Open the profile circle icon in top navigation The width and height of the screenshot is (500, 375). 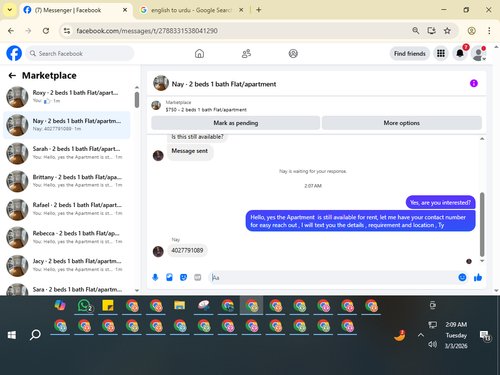pos(293,53)
